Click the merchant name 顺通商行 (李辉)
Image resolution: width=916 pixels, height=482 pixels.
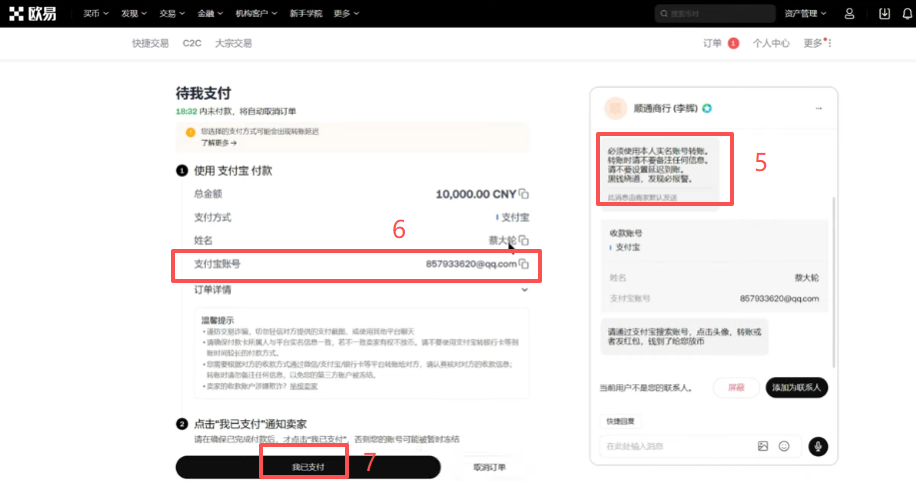(665, 108)
